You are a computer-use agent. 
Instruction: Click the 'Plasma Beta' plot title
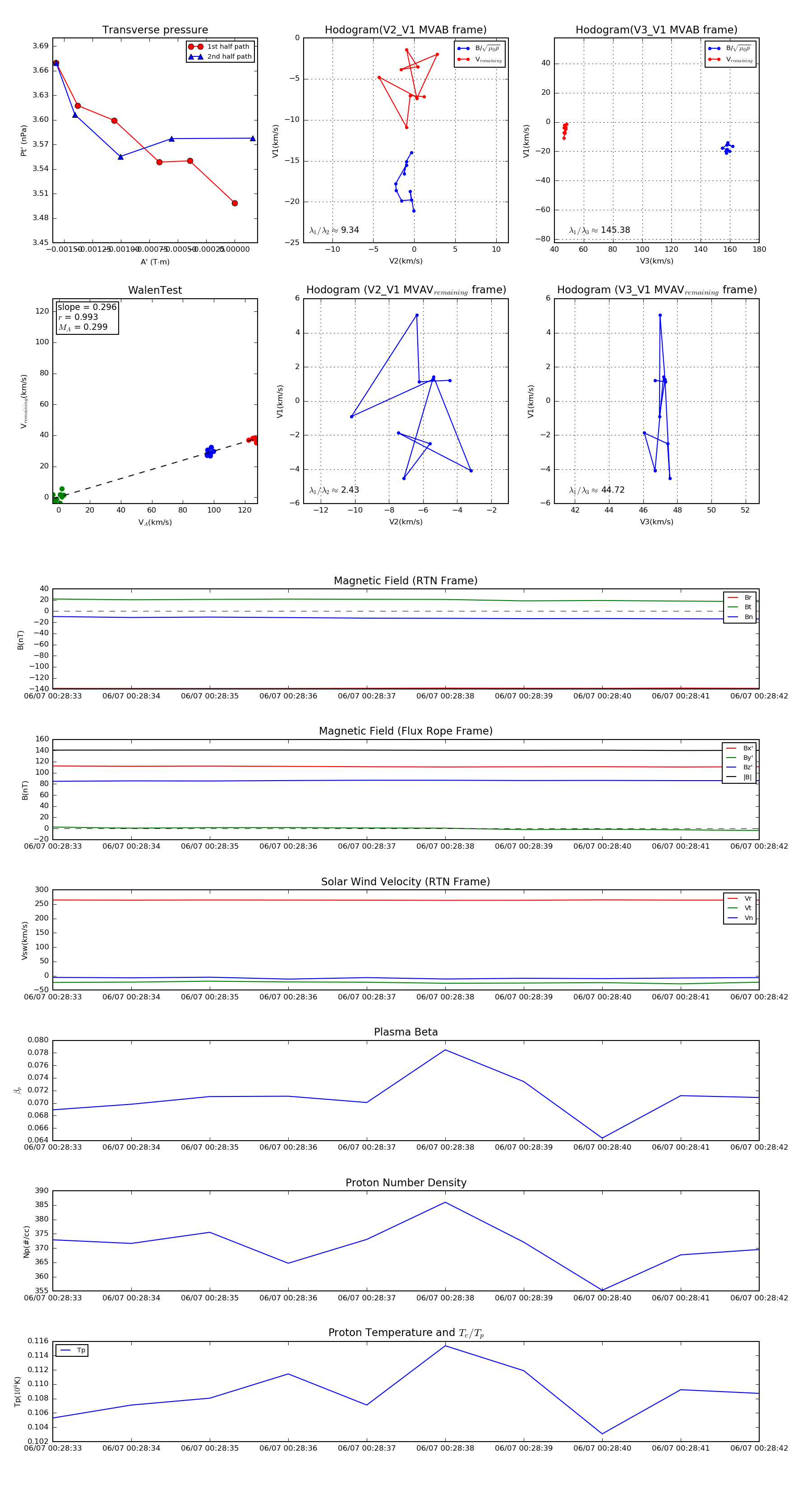(406, 1032)
